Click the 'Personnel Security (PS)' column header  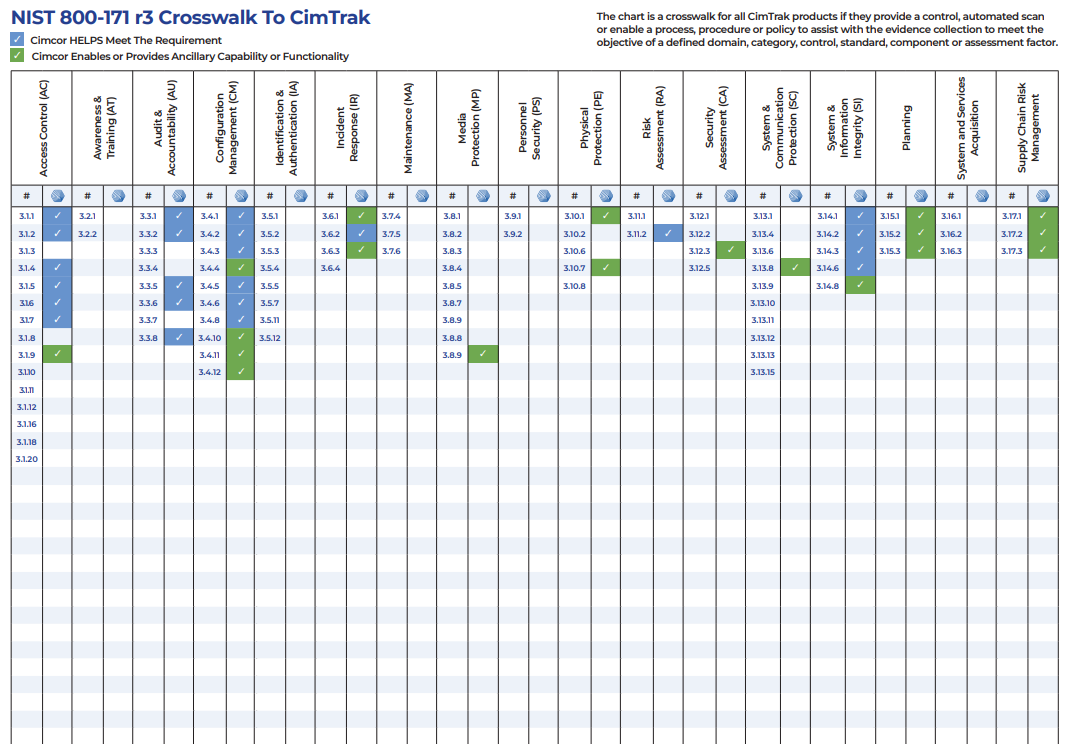(529, 128)
